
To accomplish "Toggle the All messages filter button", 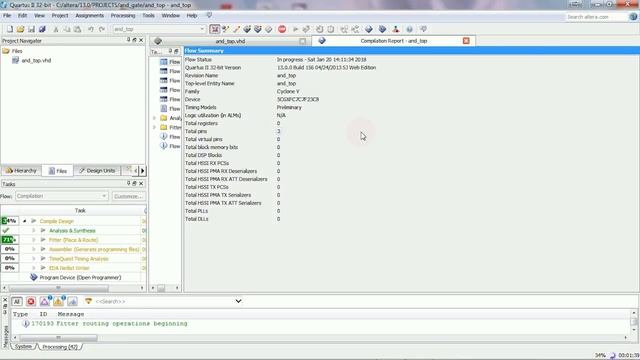I will click(17, 302).
